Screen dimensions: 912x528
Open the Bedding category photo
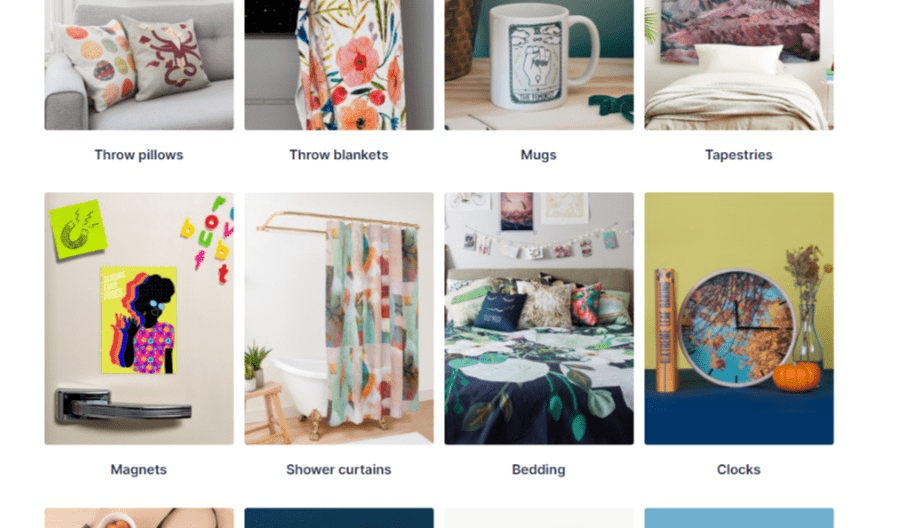[x=539, y=319]
